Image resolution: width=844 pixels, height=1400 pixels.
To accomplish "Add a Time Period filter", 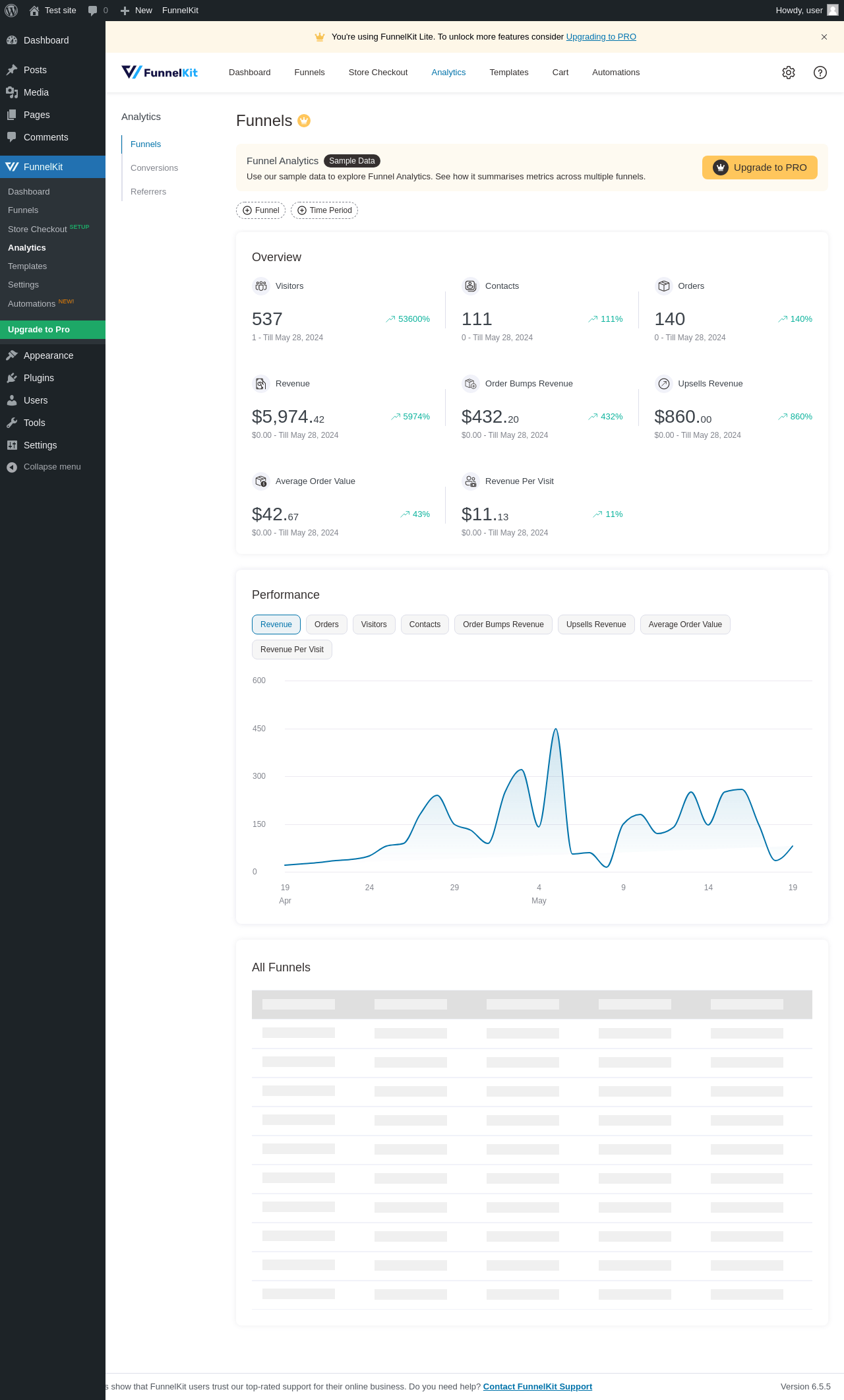I will coord(324,210).
